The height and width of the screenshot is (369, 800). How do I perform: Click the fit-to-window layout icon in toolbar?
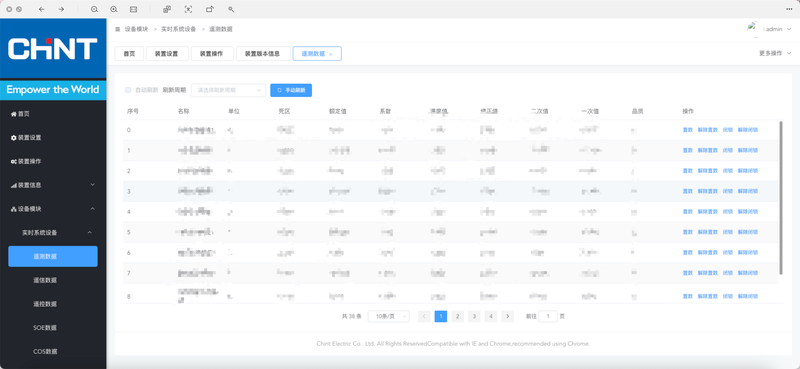(133, 9)
